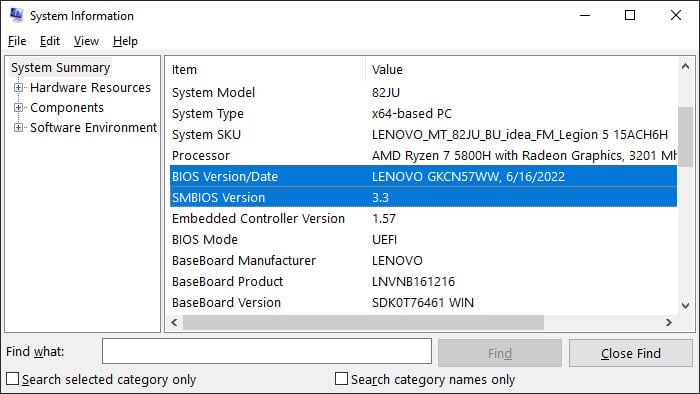Expand the Hardware Resources node
Screen dimensions: 700x394
pyautogui.click(x=18, y=87)
